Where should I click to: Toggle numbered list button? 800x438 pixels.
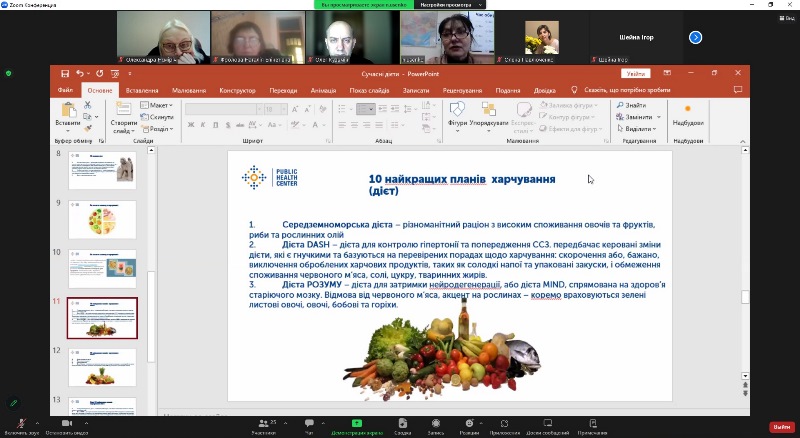tap(365, 109)
